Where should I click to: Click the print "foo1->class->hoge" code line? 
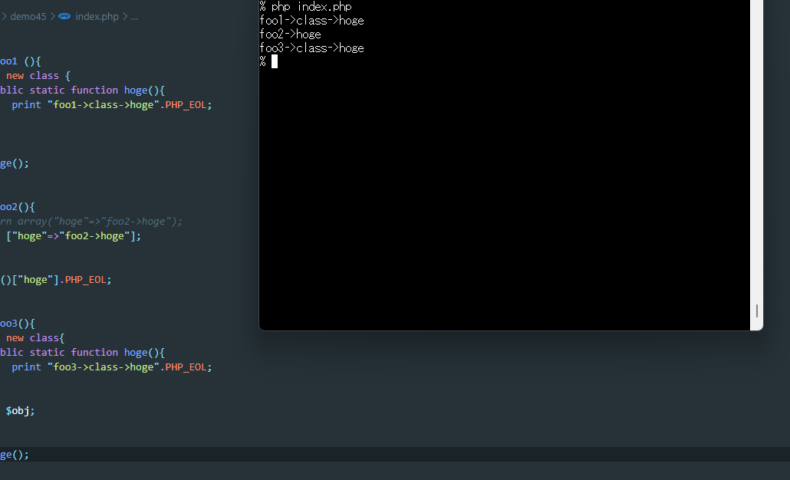tap(112, 105)
